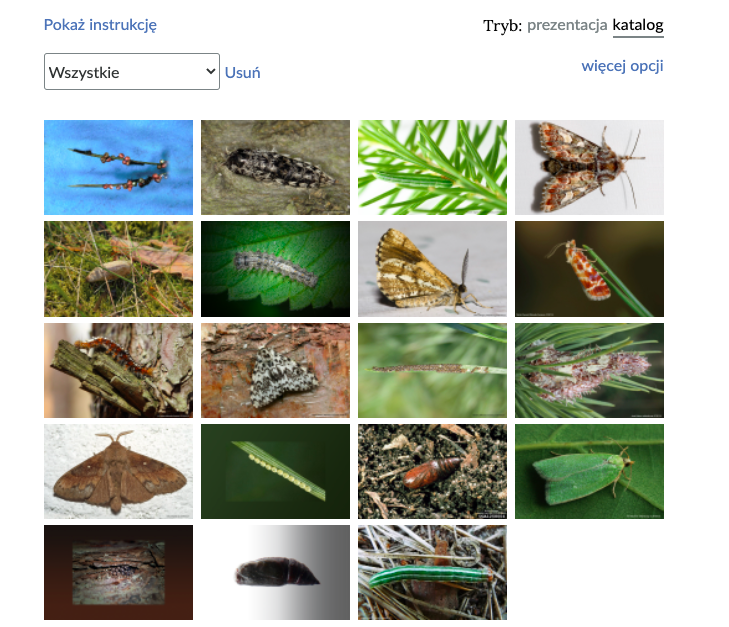Open the green moth on leaf thumbnail
Screen dimensions: 729x627
(x=589, y=471)
